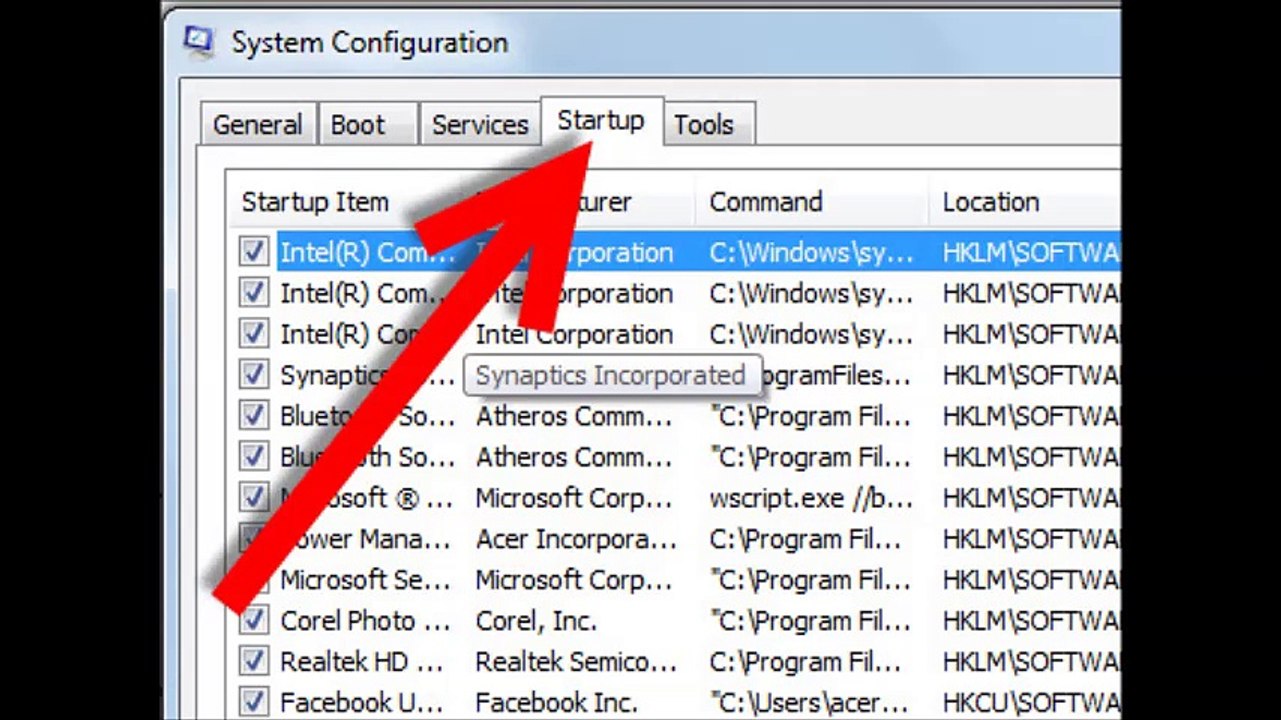
Task: Click the Acer Incorpora... manufacturer cell
Action: [x=576, y=539]
